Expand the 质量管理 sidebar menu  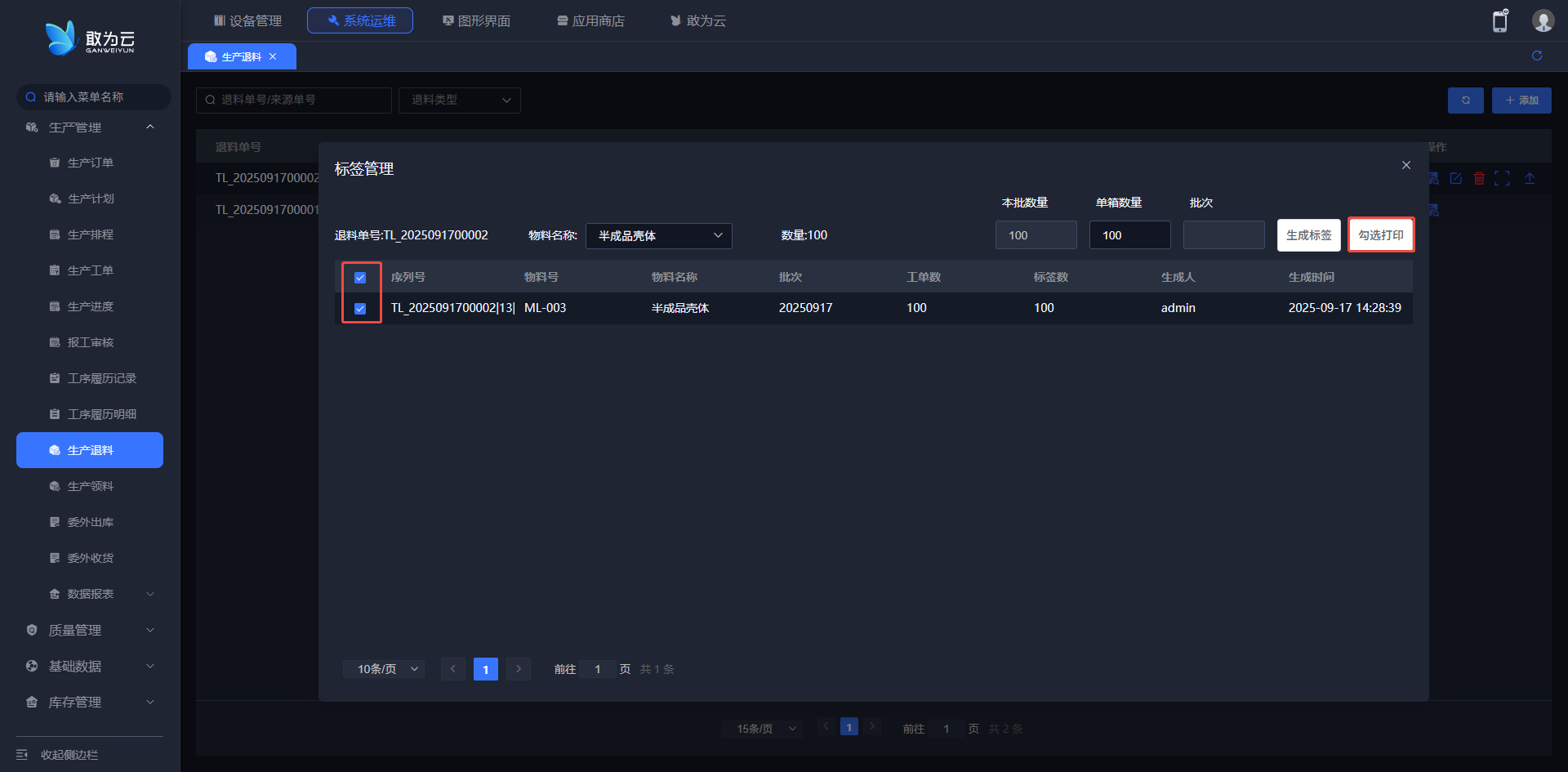pos(90,630)
